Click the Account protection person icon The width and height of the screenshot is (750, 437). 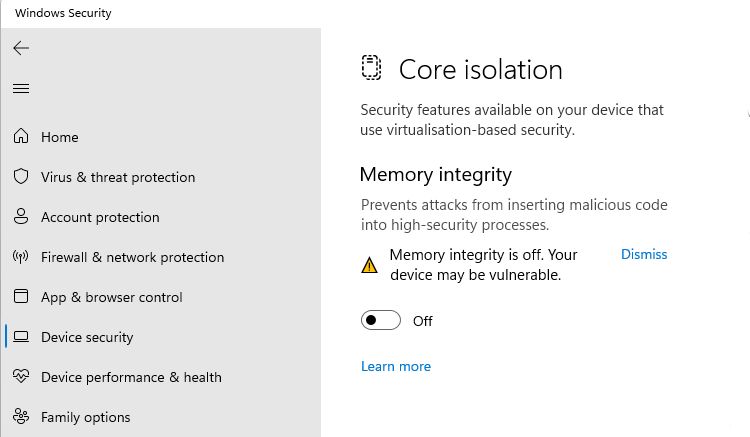tap(21, 217)
